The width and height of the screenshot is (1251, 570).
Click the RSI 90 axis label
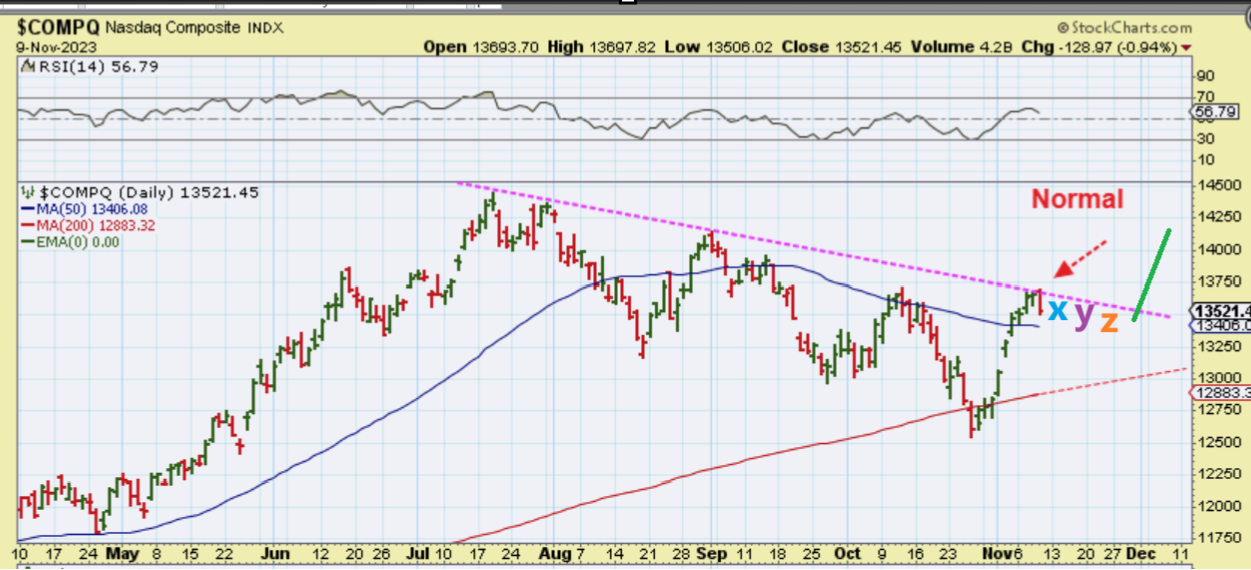(x=1207, y=76)
